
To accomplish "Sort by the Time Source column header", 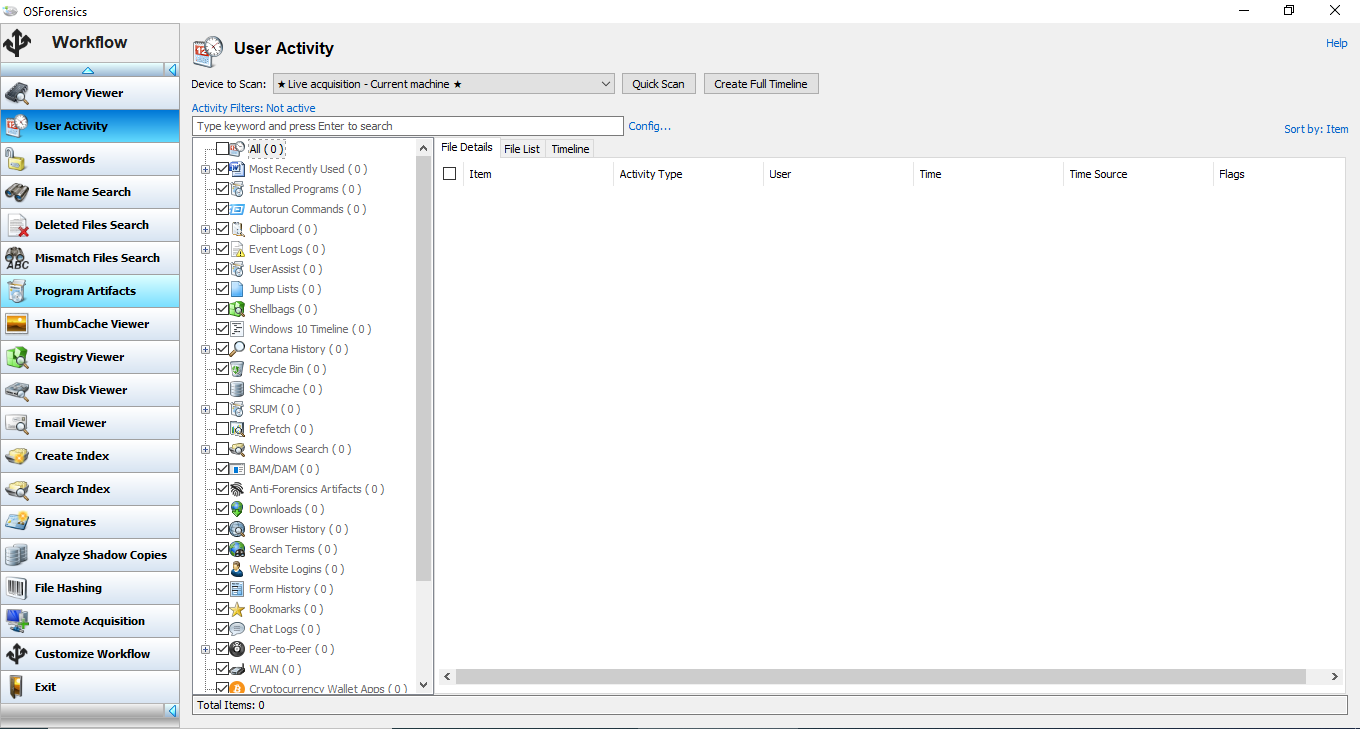I will [1138, 174].
